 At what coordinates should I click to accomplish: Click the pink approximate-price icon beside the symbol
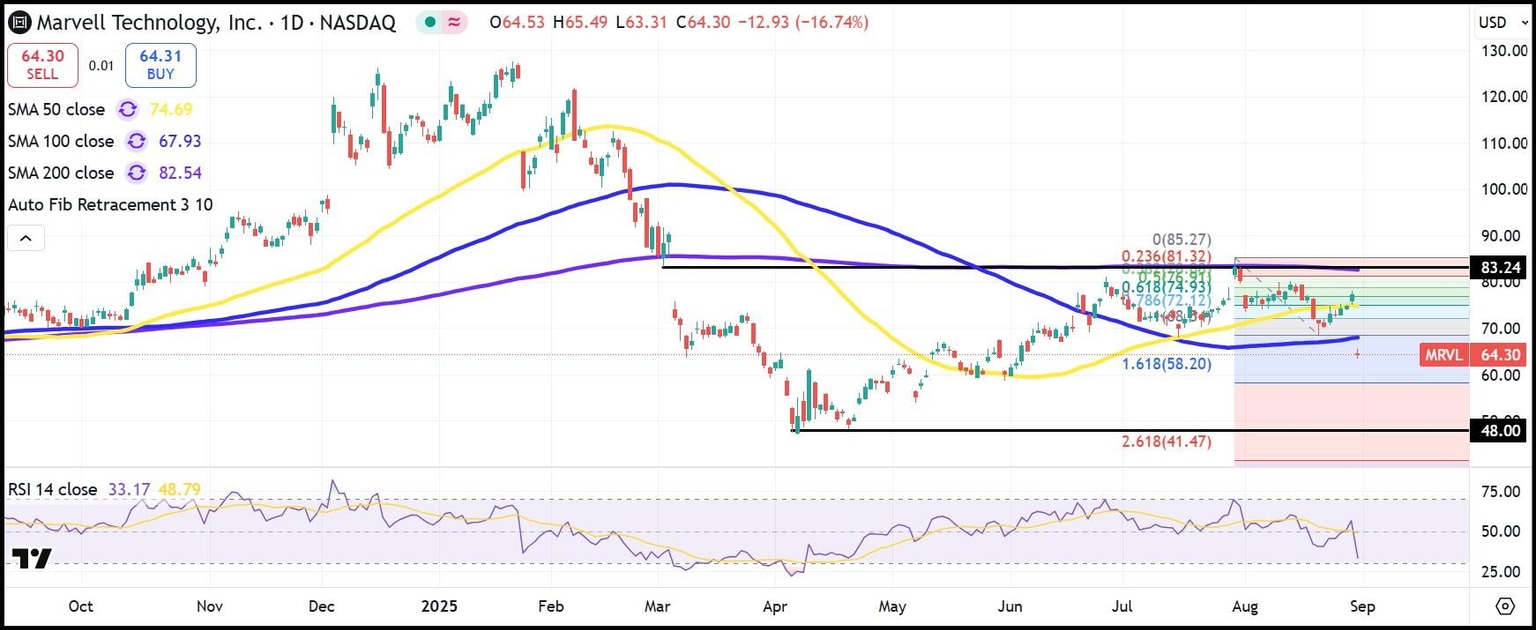click(x=449, y=20)
